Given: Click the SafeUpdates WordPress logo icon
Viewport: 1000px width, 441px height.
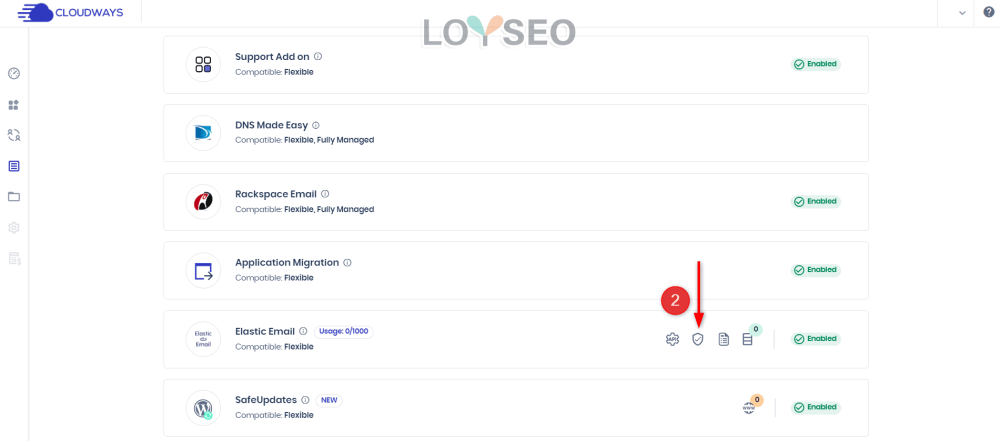Looking at the screenshot, I should [203, 407].
